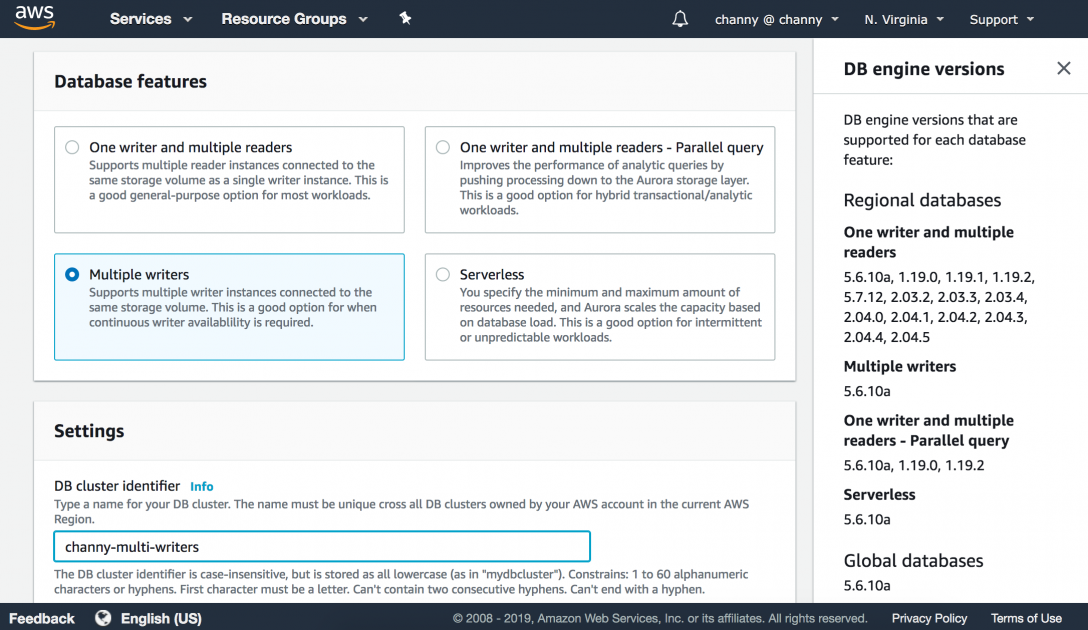Select the Parallel query radio option

443,147
